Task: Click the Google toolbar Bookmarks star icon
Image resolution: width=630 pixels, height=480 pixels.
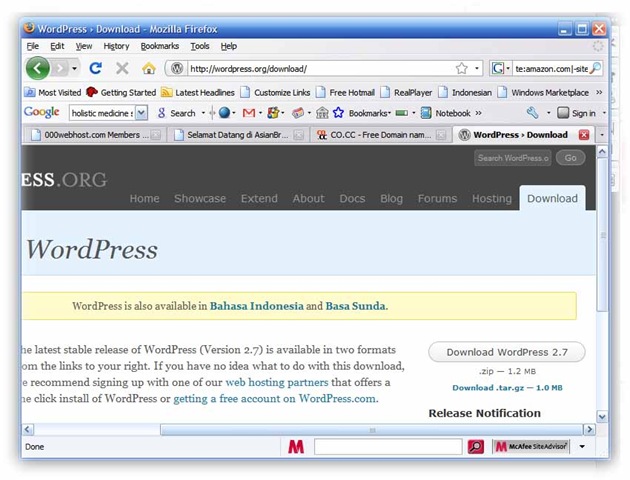Action: [338, 113]
